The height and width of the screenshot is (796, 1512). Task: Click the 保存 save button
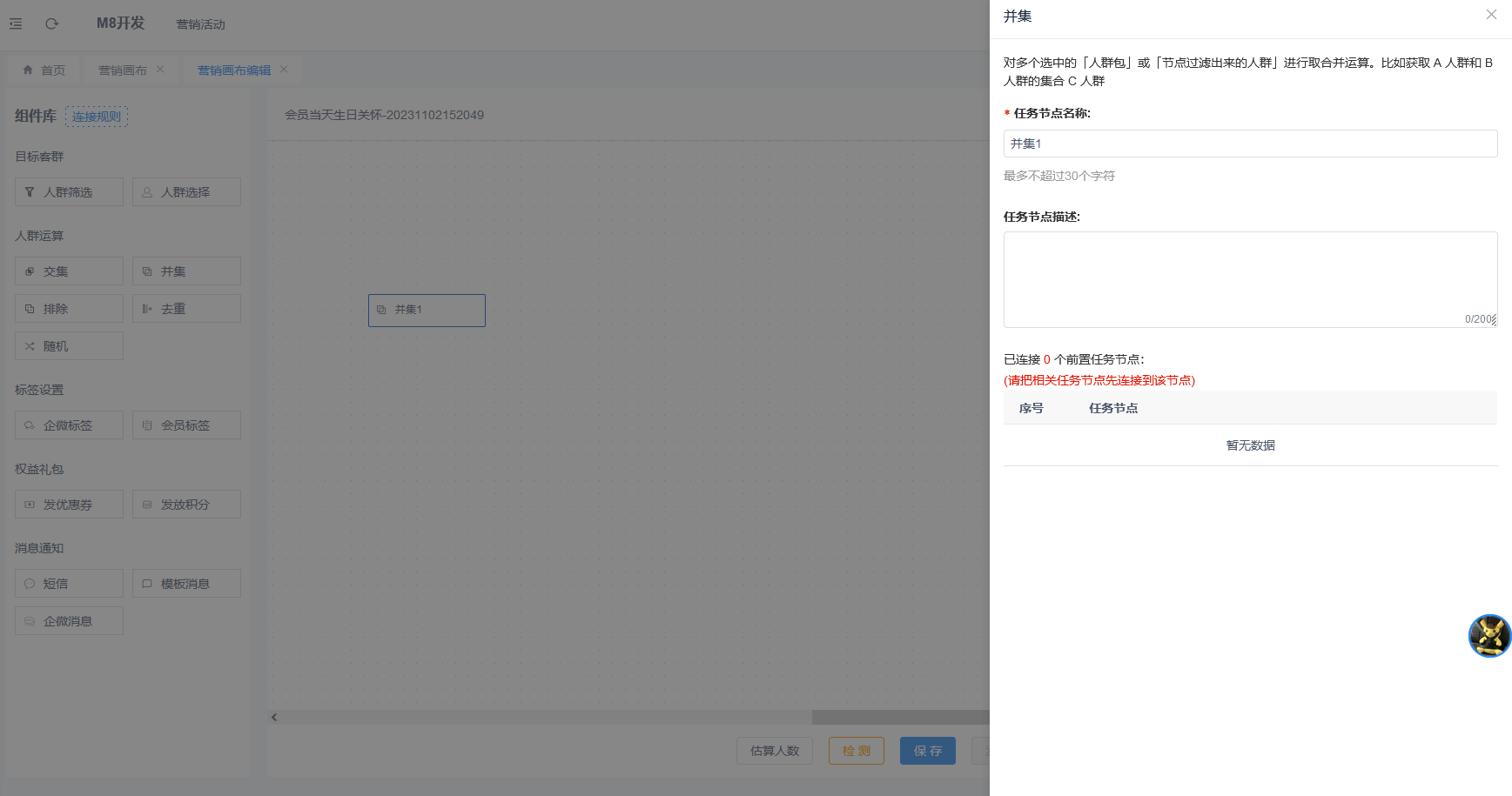(927, 751)
